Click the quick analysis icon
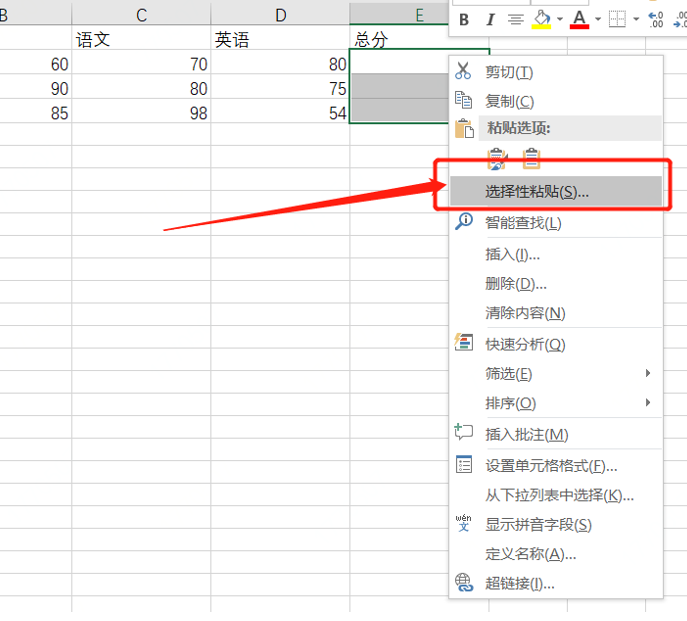This screenshot has height=621, width=687. pyautogui.click(x=464, y=342)
